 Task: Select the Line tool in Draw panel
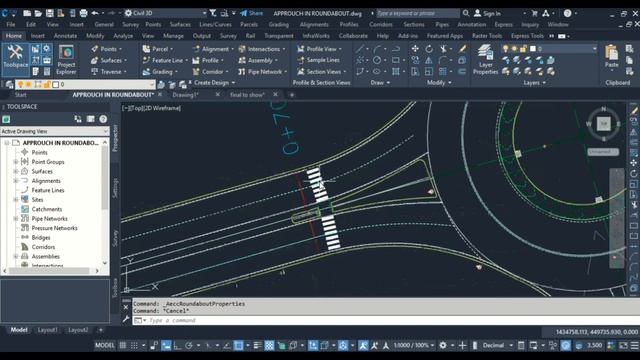(x=359, y=49)
